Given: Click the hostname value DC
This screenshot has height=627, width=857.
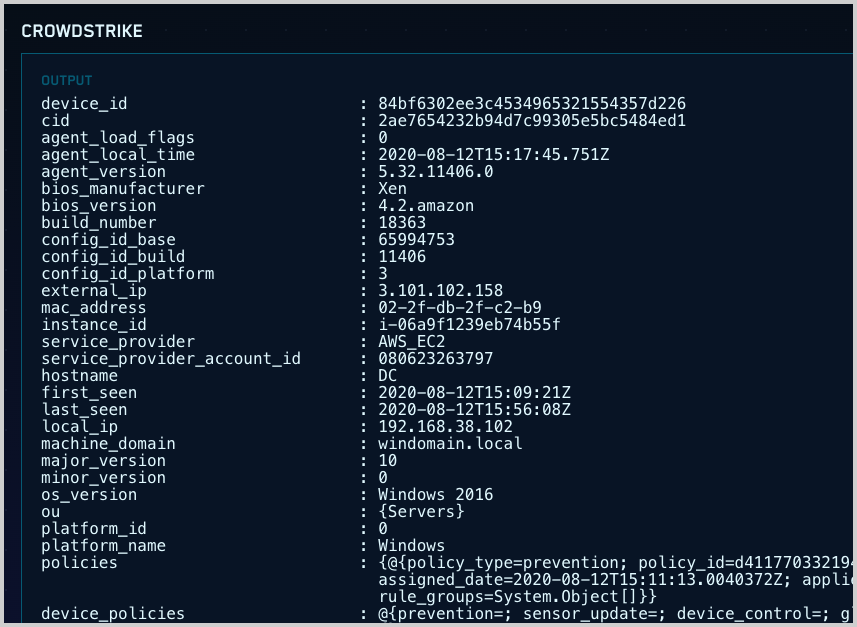Looking at the screenshot, I should [388, 376].
